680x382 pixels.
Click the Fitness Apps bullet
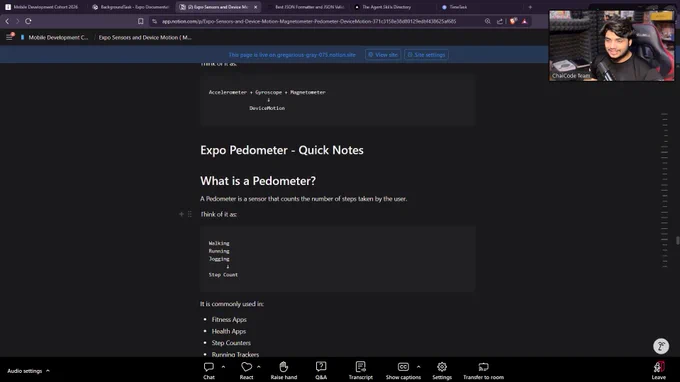229,320
